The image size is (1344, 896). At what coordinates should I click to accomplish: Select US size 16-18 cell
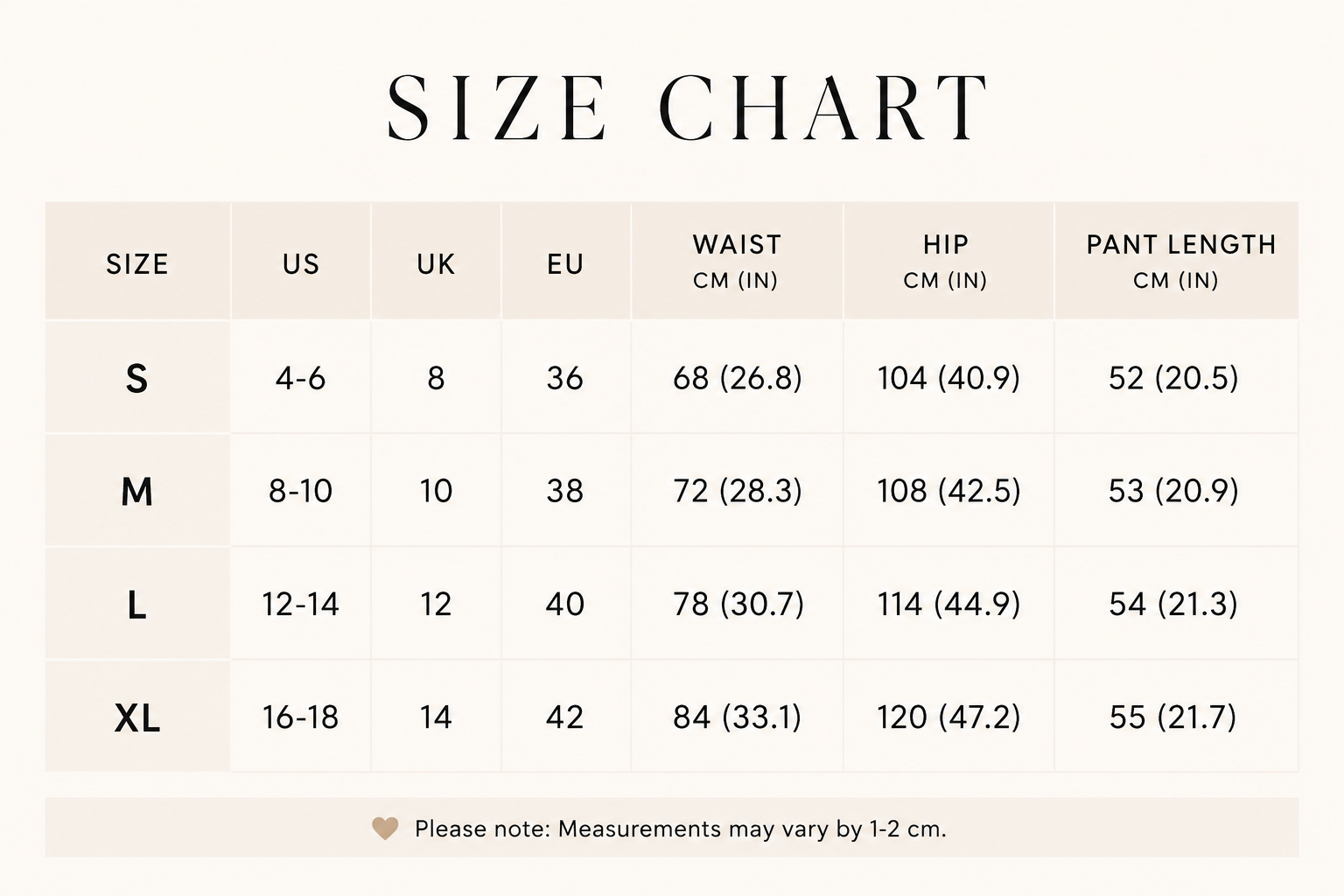coord(300,717)
